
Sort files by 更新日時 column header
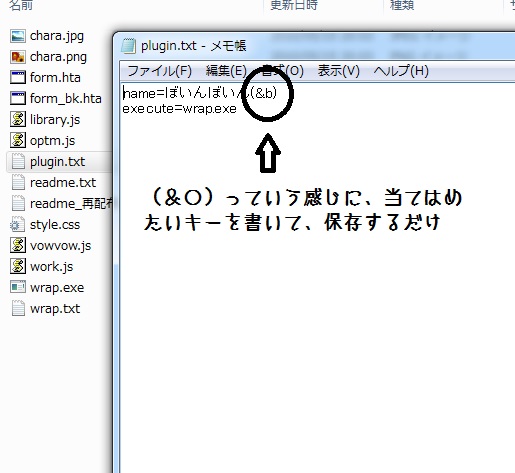(x=294, y=5)
